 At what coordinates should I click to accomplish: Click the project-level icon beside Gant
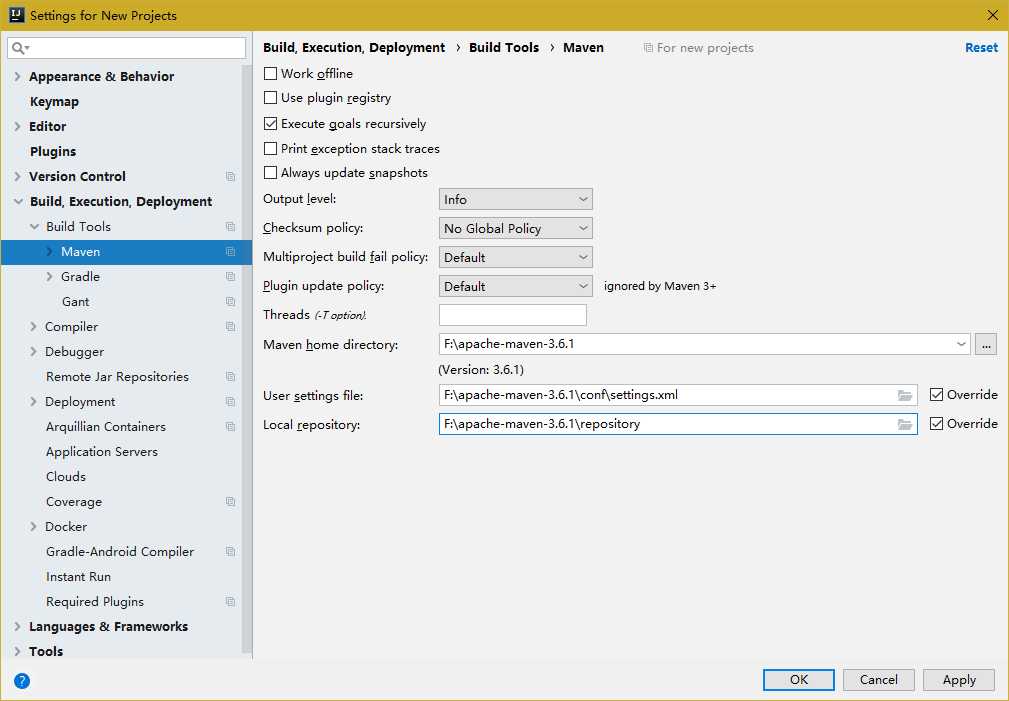(x=230, y=302)
